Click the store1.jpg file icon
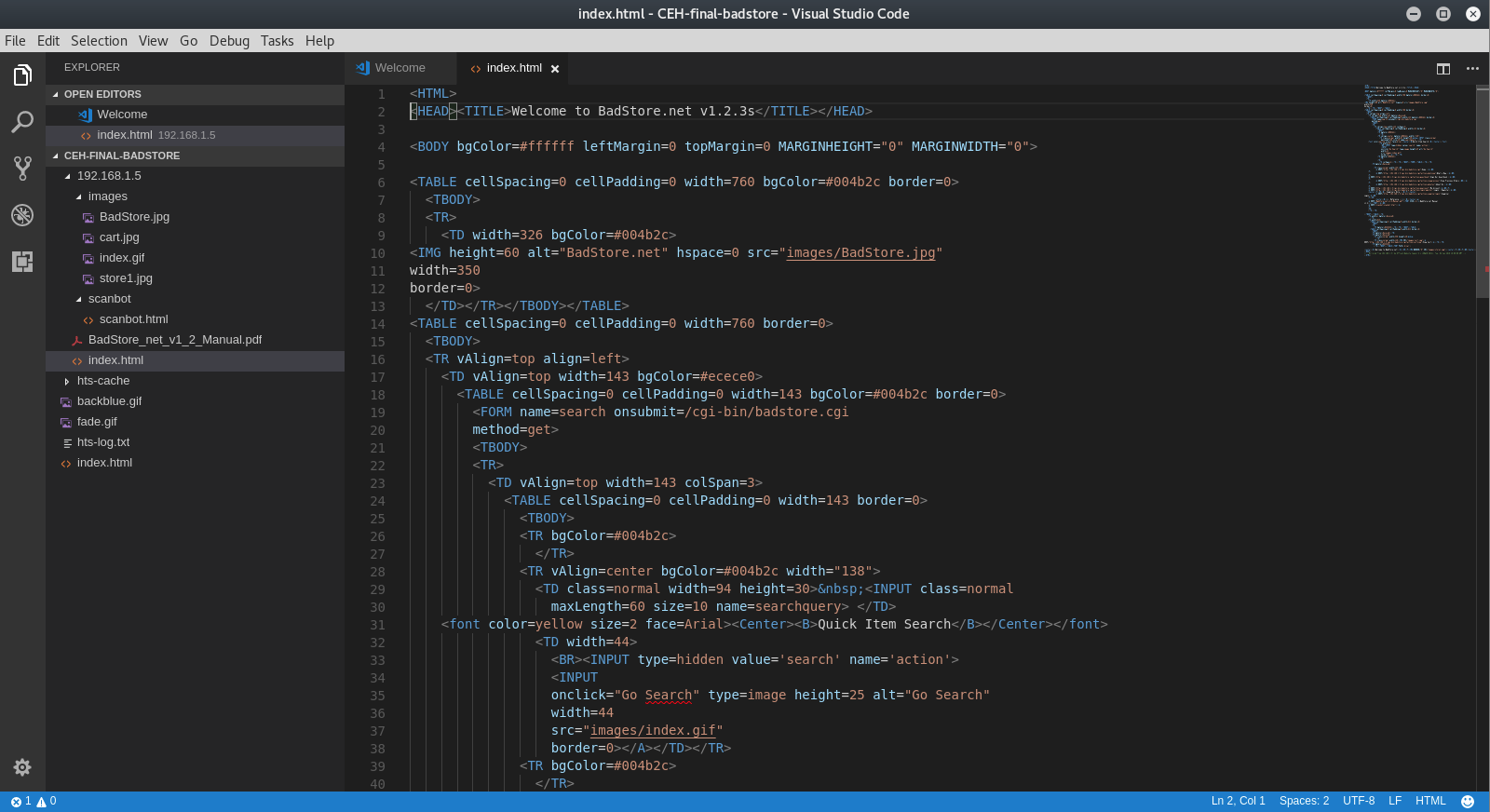 tap(88, 279)
